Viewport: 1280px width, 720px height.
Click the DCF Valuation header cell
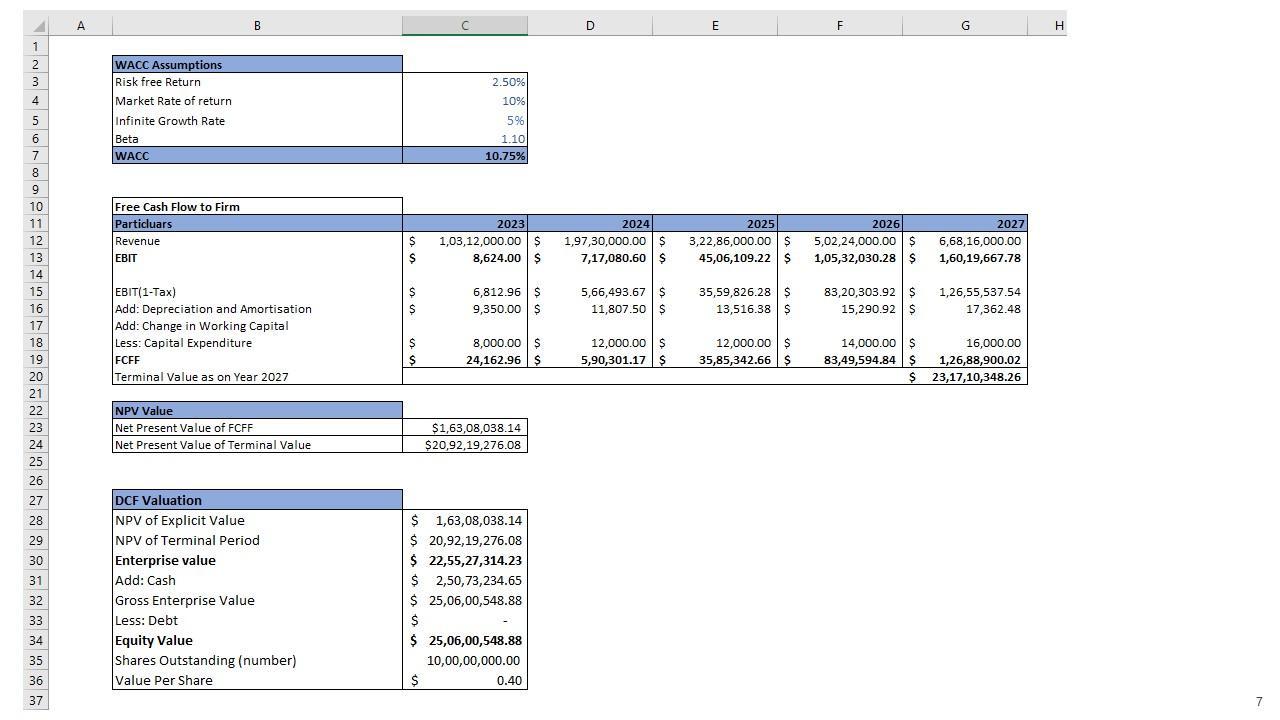tap(257, 500)
